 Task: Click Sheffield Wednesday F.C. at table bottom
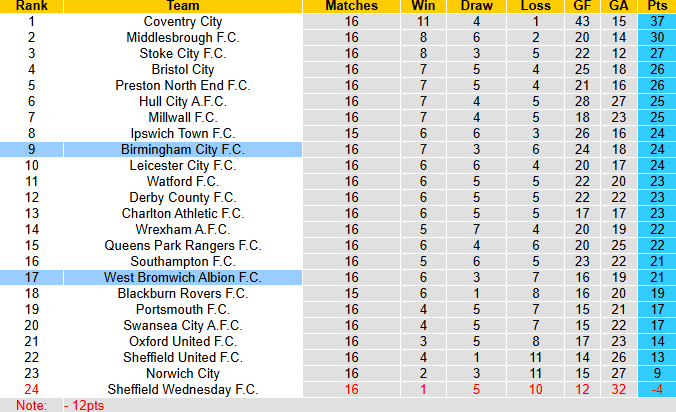pyautogui.click(x=183, y=389)
